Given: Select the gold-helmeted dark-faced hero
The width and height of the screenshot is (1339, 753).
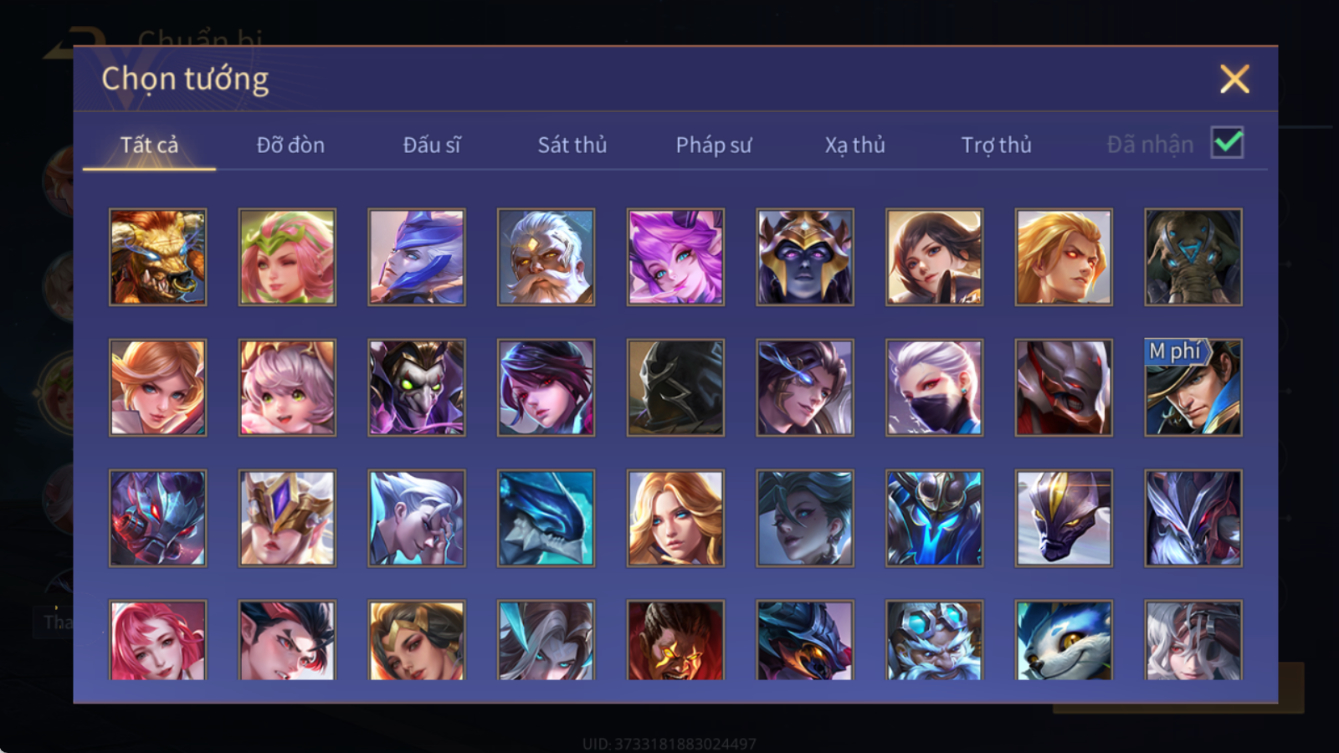Looking at the screenshot, I should (805, 257).
